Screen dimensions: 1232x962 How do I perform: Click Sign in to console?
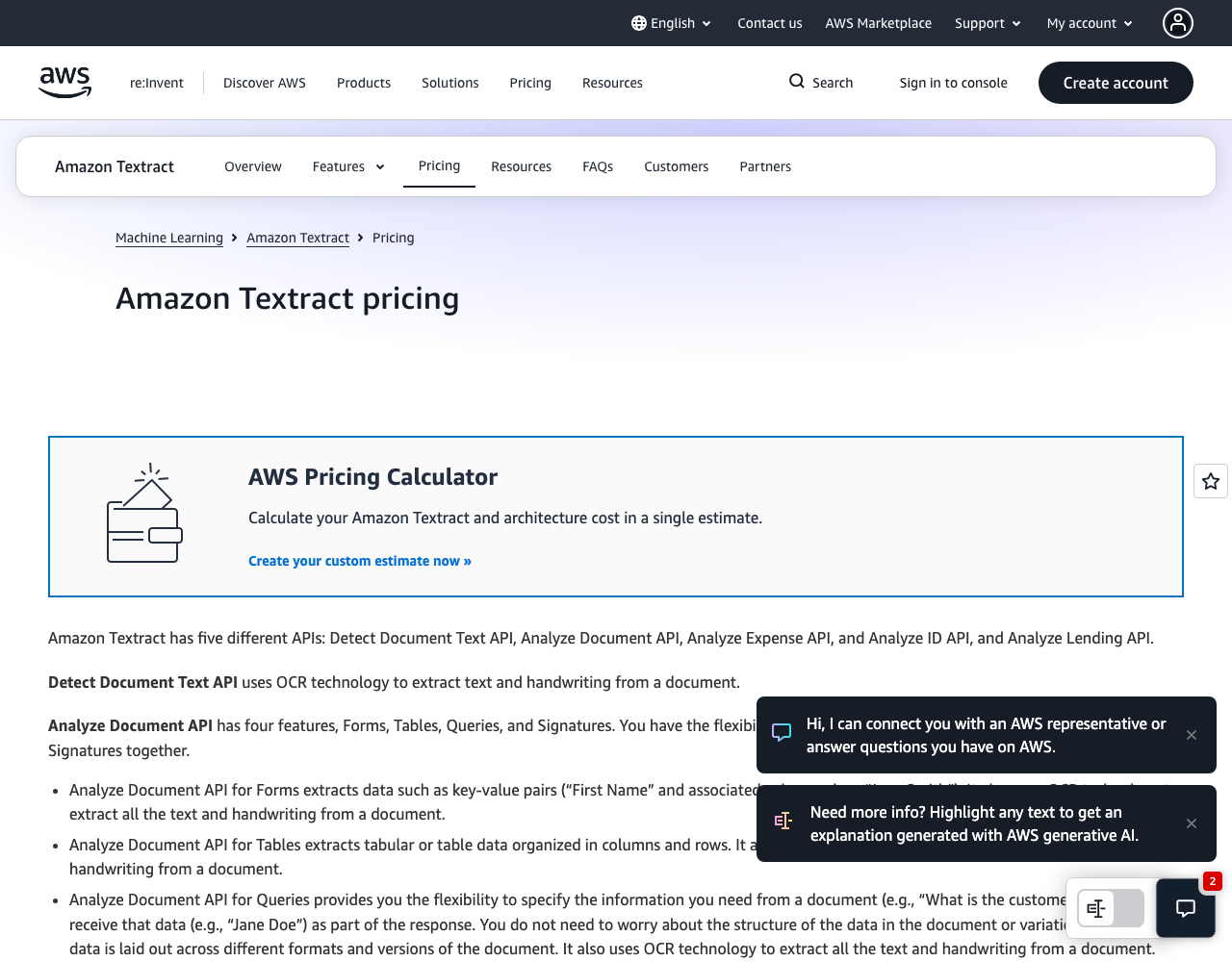coord(954,83)
